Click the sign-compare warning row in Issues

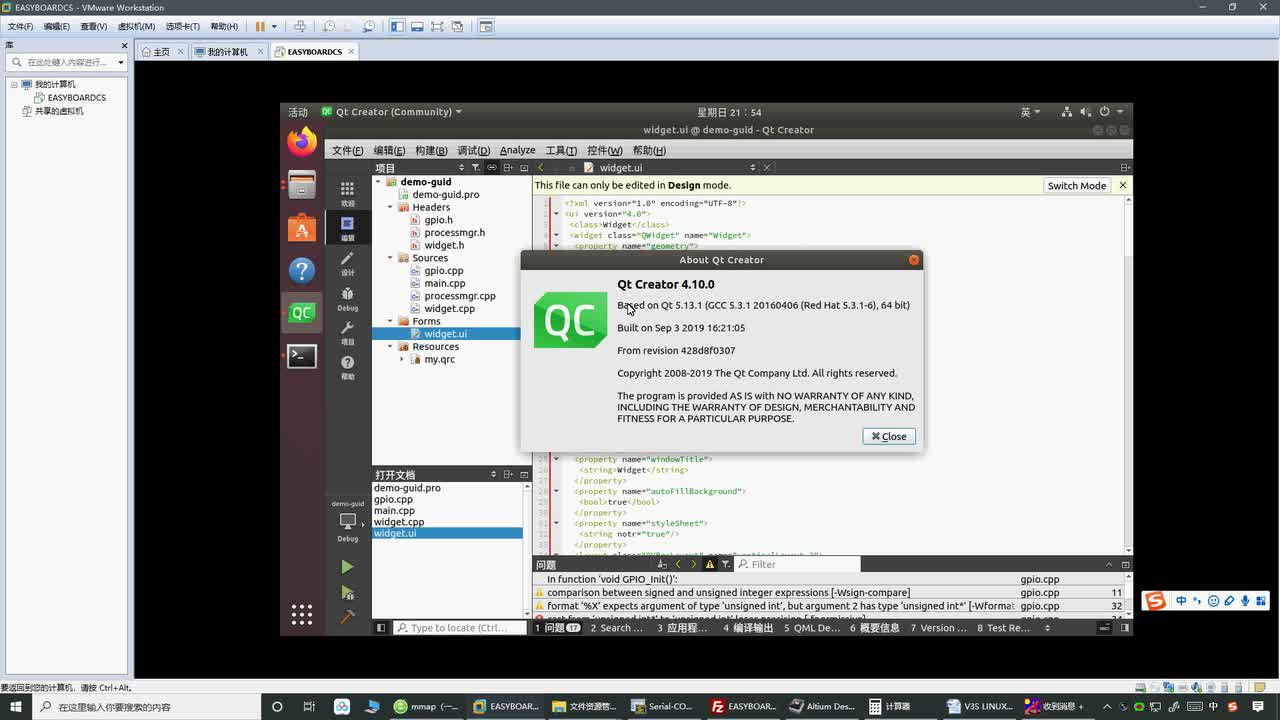(830, 592)
